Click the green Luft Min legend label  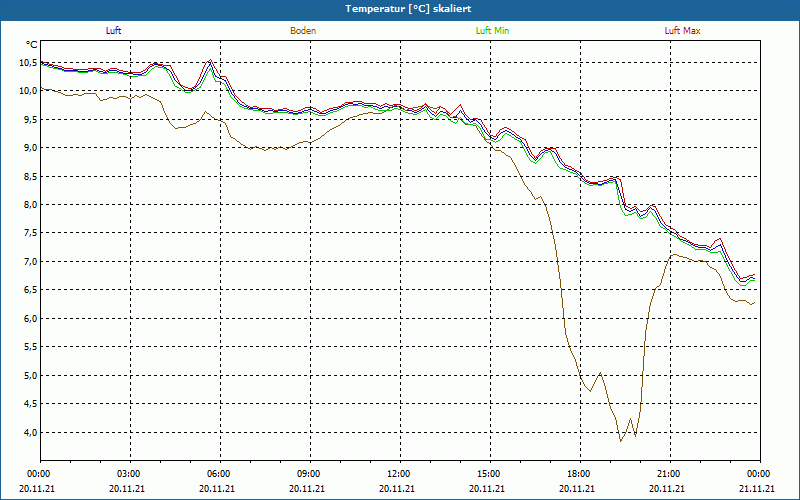tap(492, 31)
